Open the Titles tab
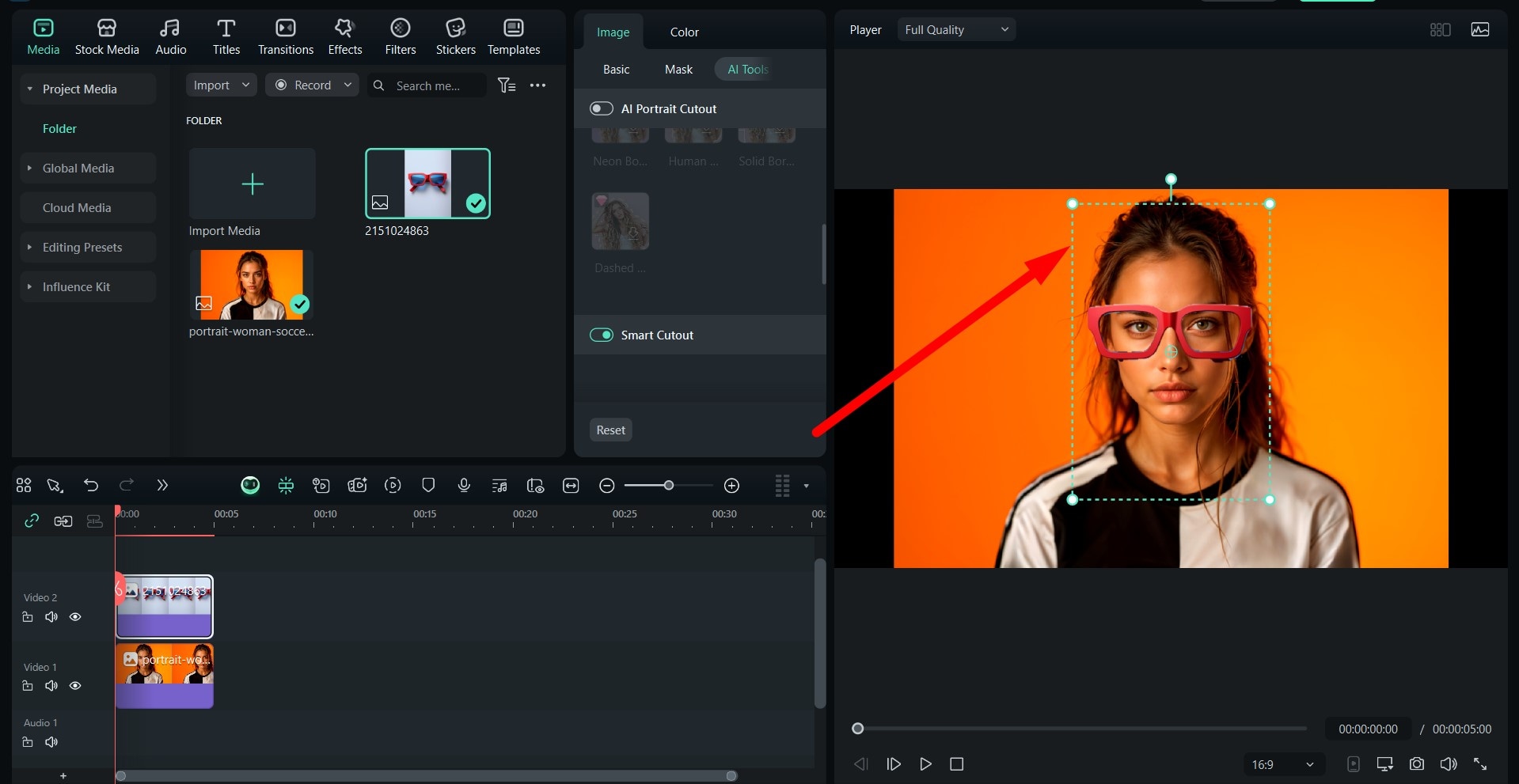This screenshot has width=1519, height=784. click(226, 37)
